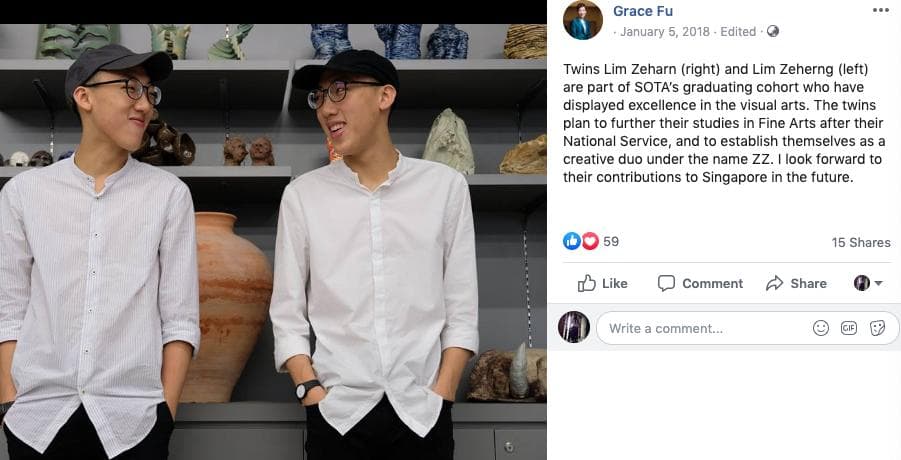Open the sticker picker in comment box
Viewport: 901px width, 460px height.
[x=877, y=328]
